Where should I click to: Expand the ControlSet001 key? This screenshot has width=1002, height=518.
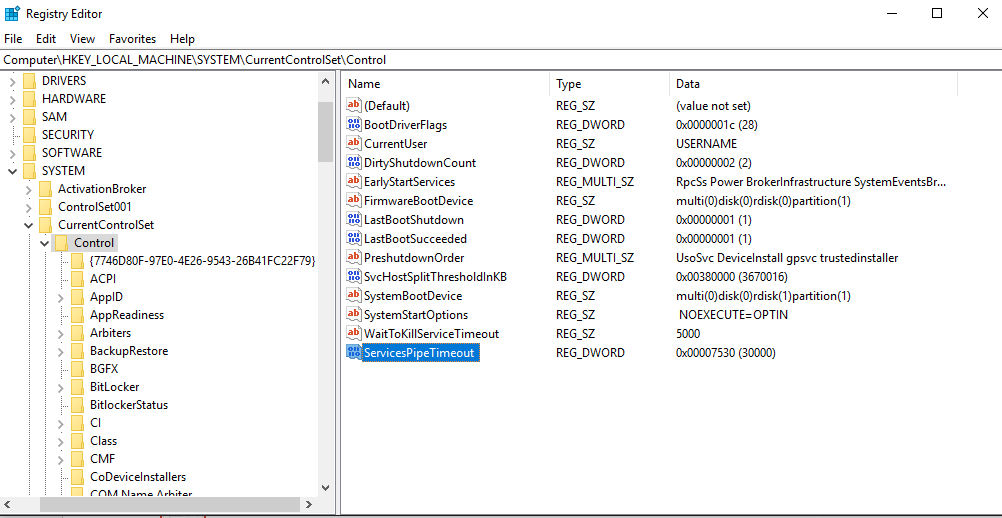pos(28,207)
